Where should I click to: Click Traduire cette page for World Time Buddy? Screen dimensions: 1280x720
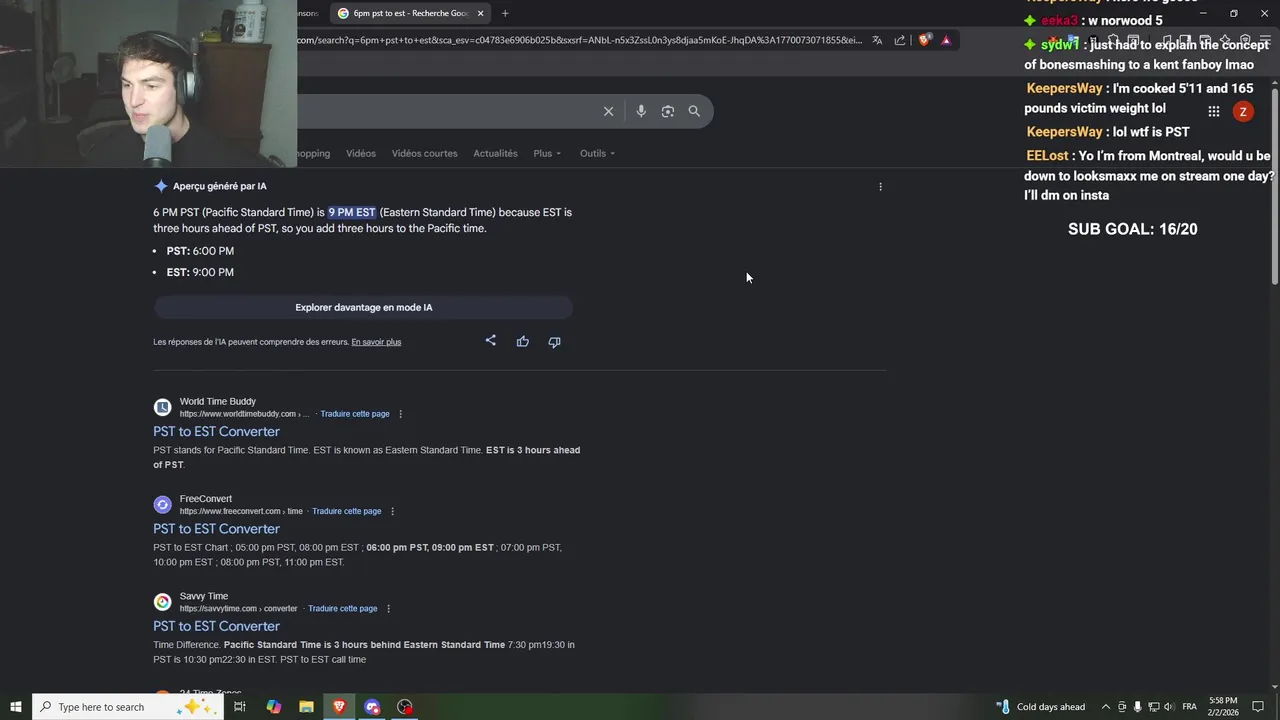coord(355,414)
